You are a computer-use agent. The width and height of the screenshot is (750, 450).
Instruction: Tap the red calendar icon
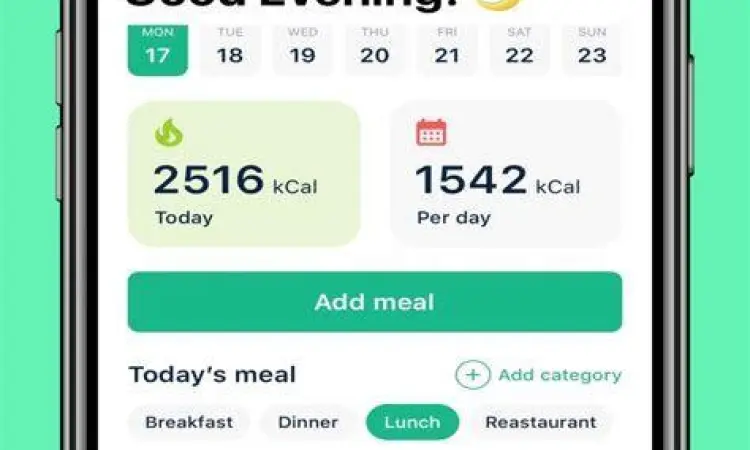tap(431, 133)
